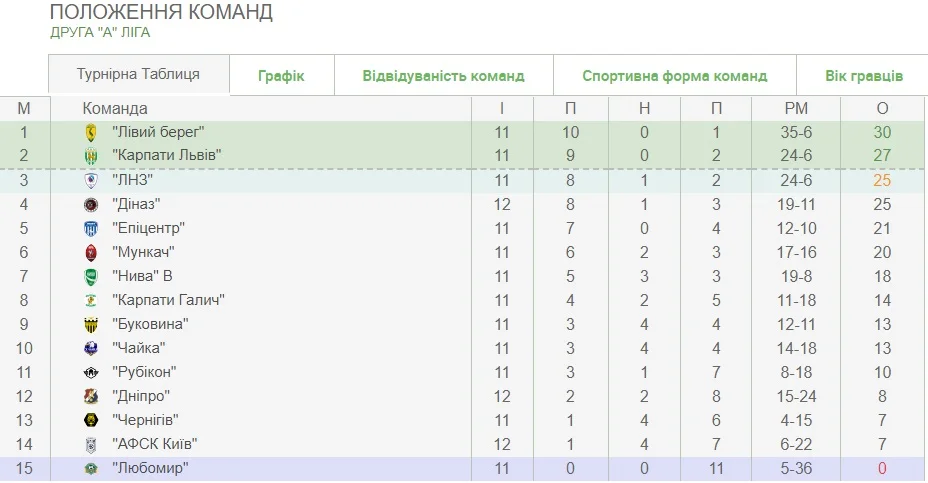Select the "Спортивна форма команд" tab
The height and width of the screenshot is (483, 928).
675,76
